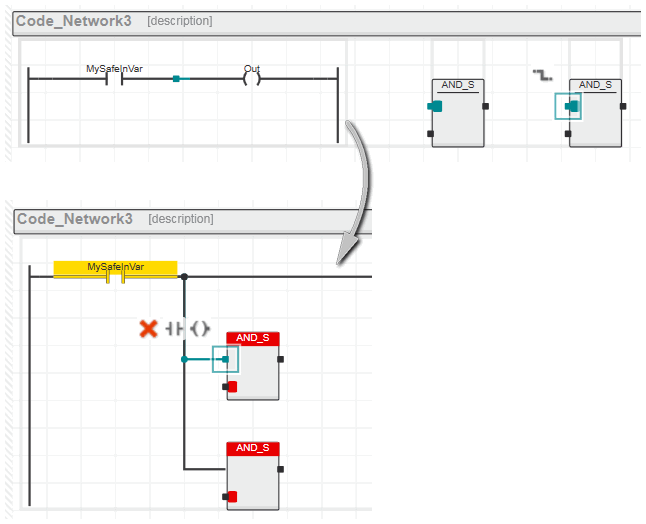Select the bottom red AND_S block header
Image resolution: width=646 pixels, height=524 pixels.
pyautogui.click(x=253, y=448)
